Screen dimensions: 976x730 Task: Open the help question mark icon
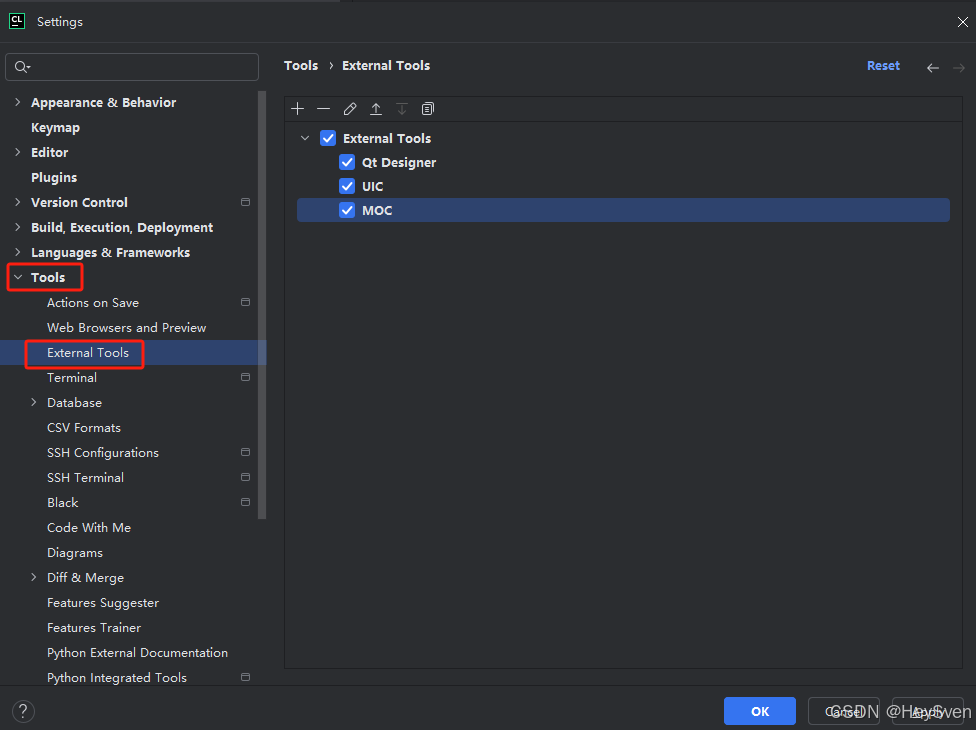[22, 711]
